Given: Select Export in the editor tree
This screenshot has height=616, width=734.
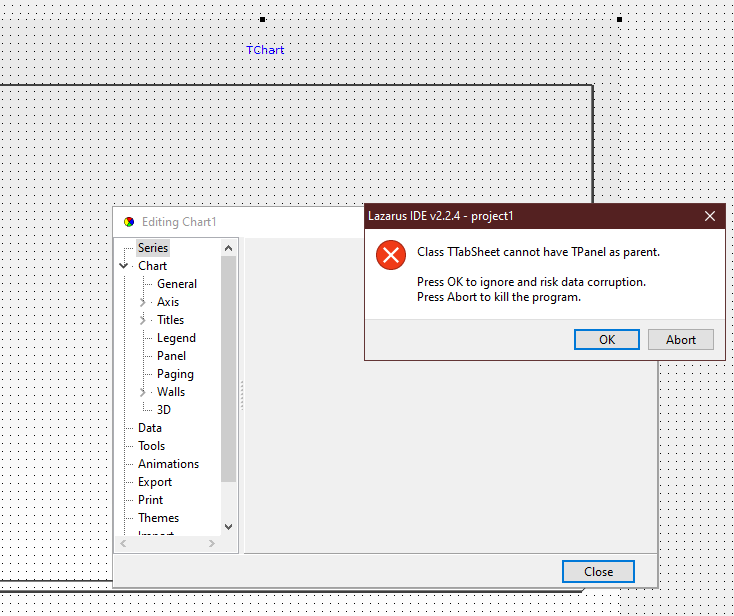Looking at the screenshot, I should [x=154, y=482].
